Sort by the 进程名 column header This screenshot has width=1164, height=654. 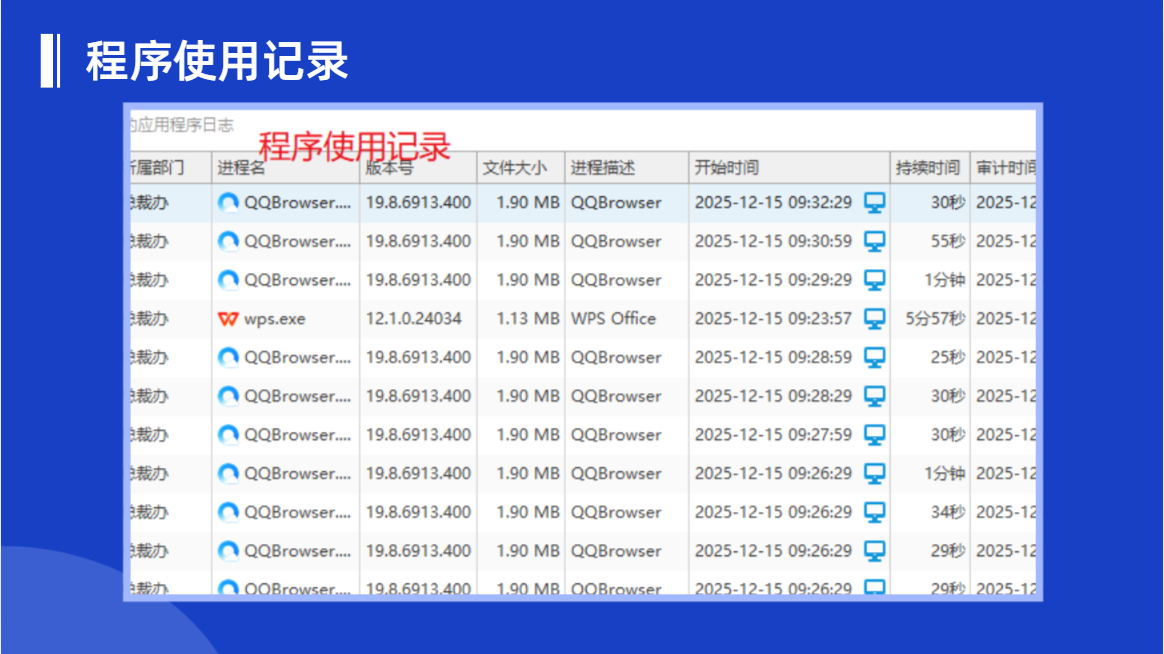coord(286,168)
